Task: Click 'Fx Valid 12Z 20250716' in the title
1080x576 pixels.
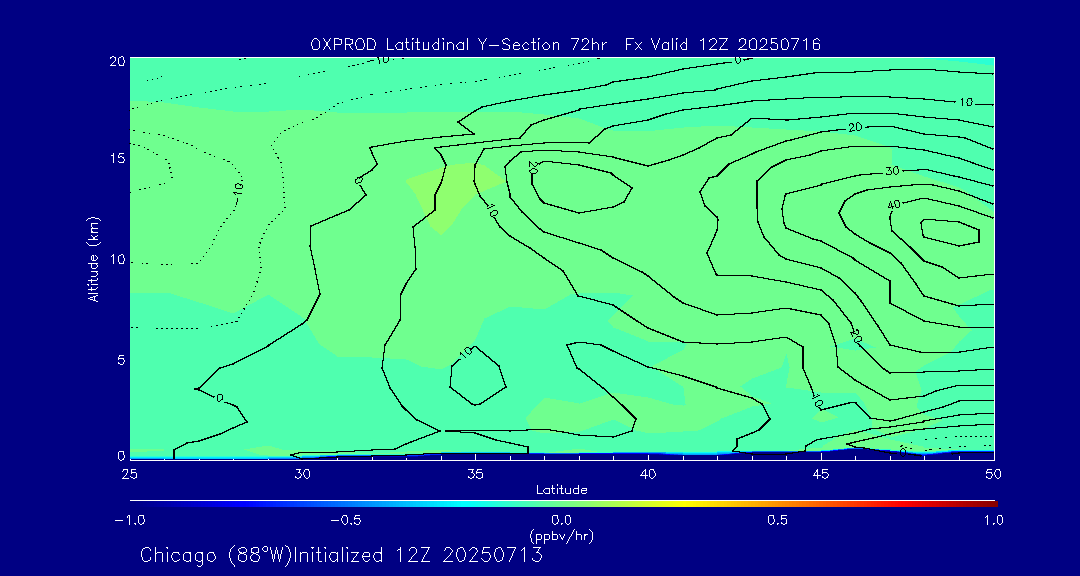Action: (x=723, y=45)
